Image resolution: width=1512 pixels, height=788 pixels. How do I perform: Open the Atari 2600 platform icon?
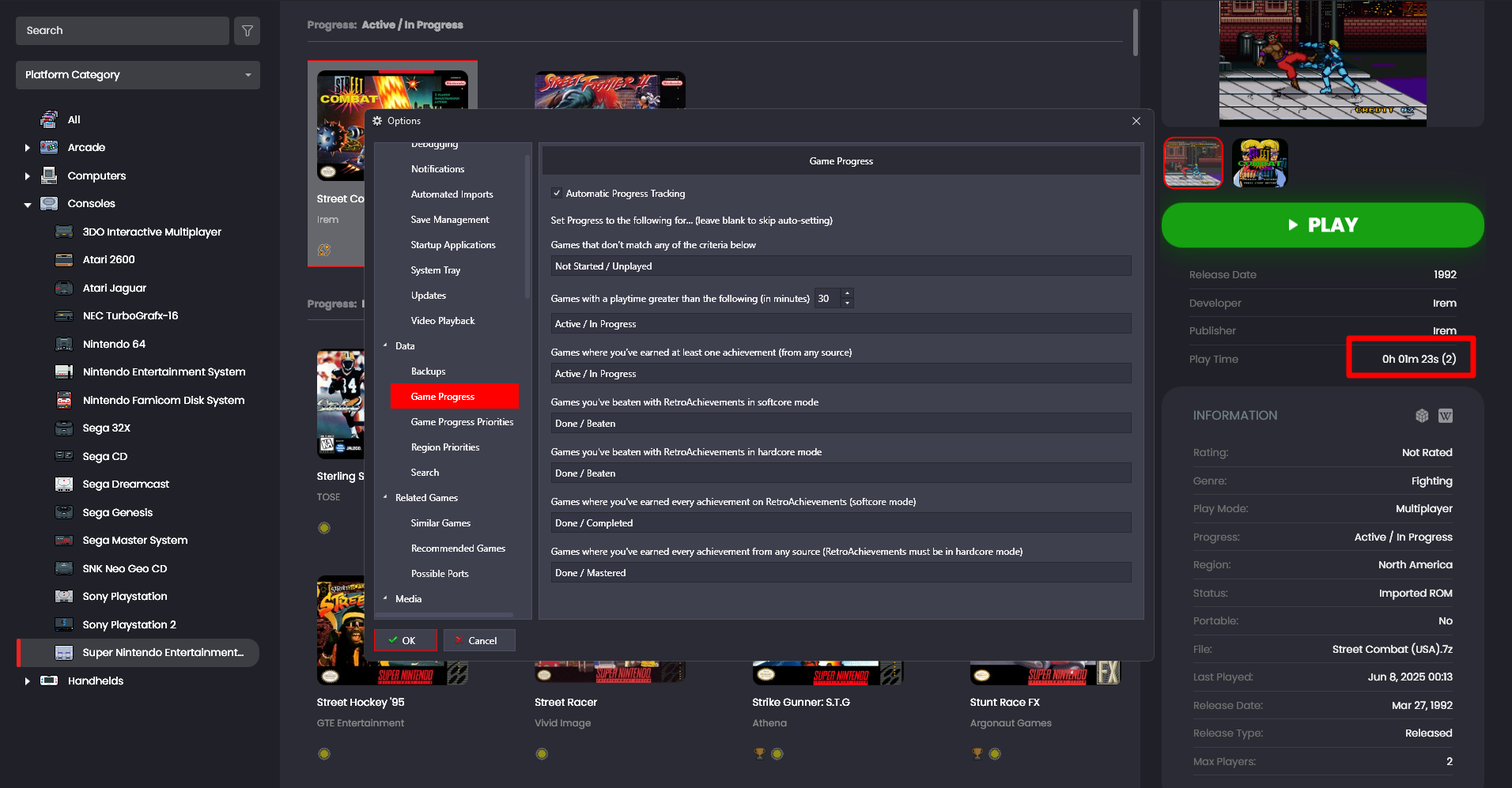tap(64, 259)
